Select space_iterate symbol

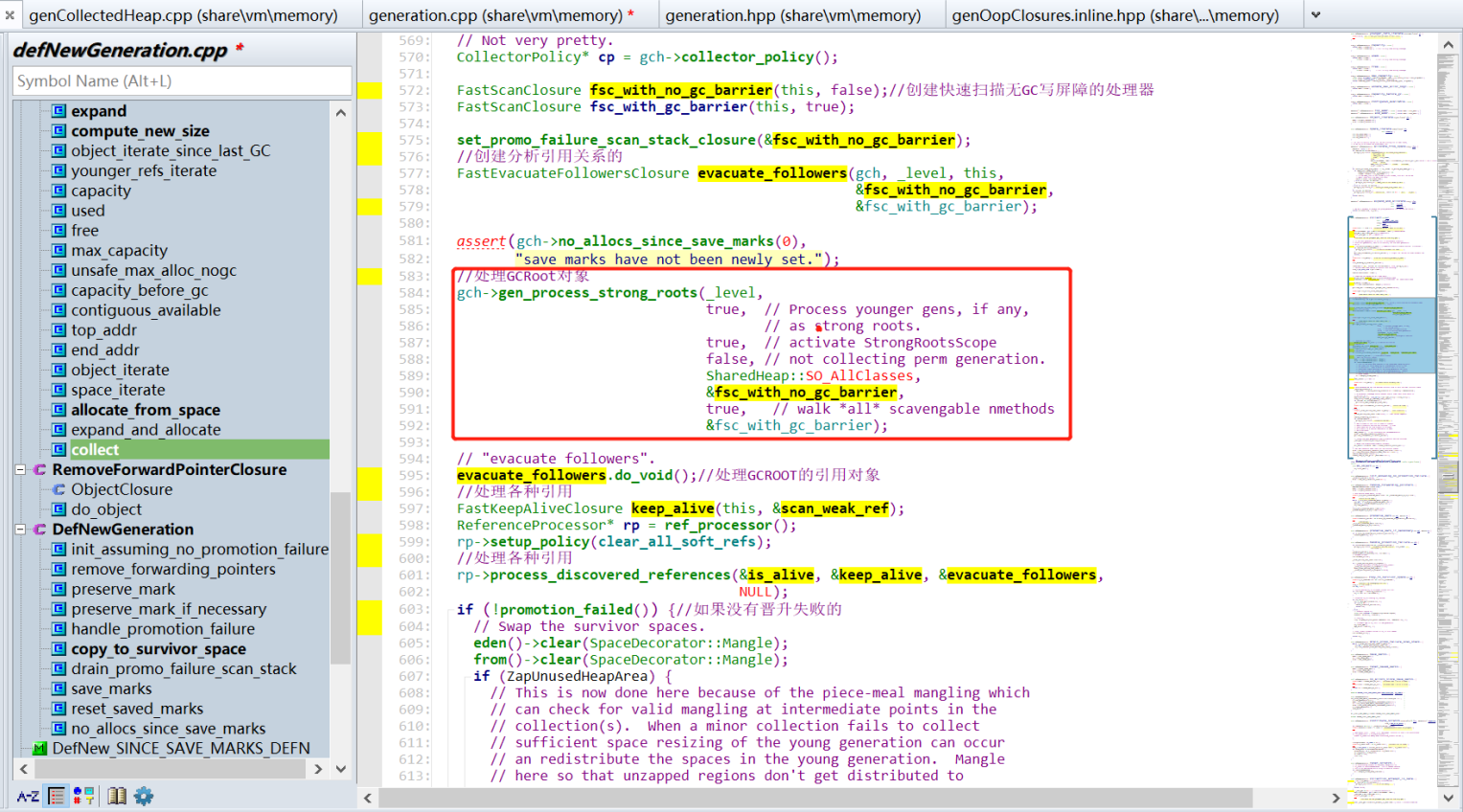click(x=118, y=390)
